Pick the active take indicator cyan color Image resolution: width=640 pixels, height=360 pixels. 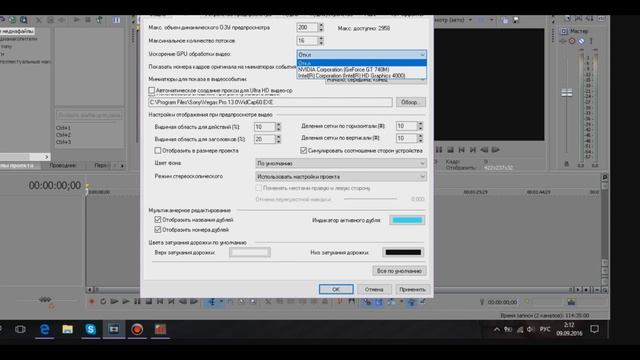coord(407,220)
